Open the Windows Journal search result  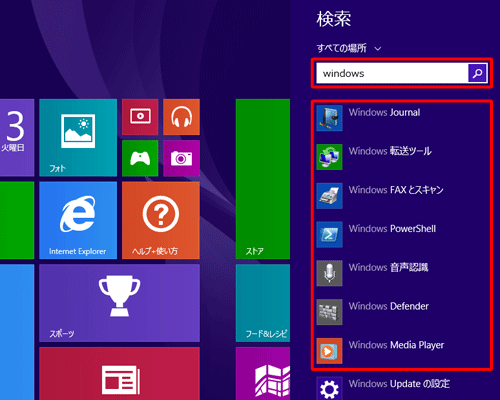click(403, 118)
